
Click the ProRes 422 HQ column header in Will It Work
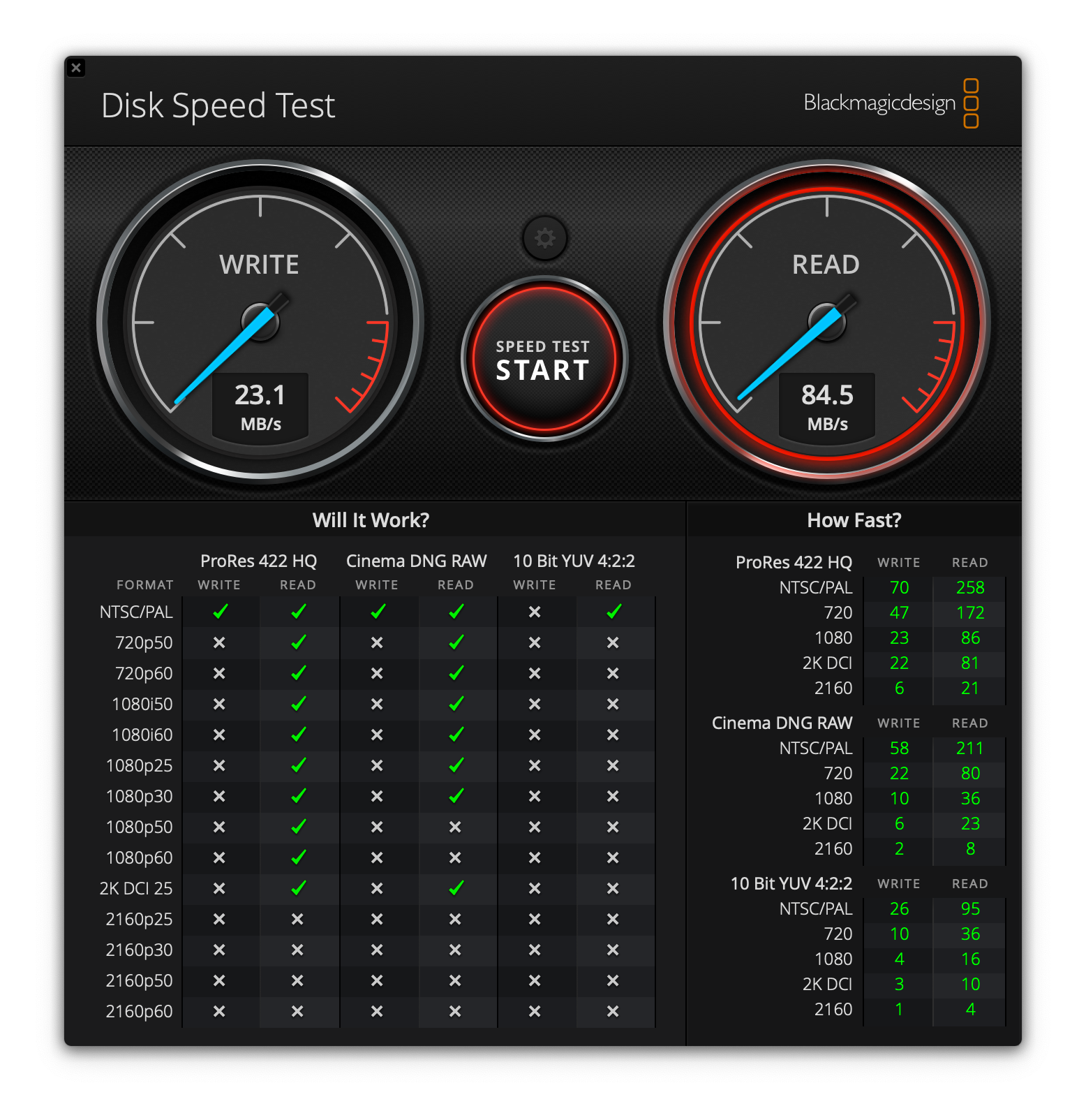click(x=258, y=561)
